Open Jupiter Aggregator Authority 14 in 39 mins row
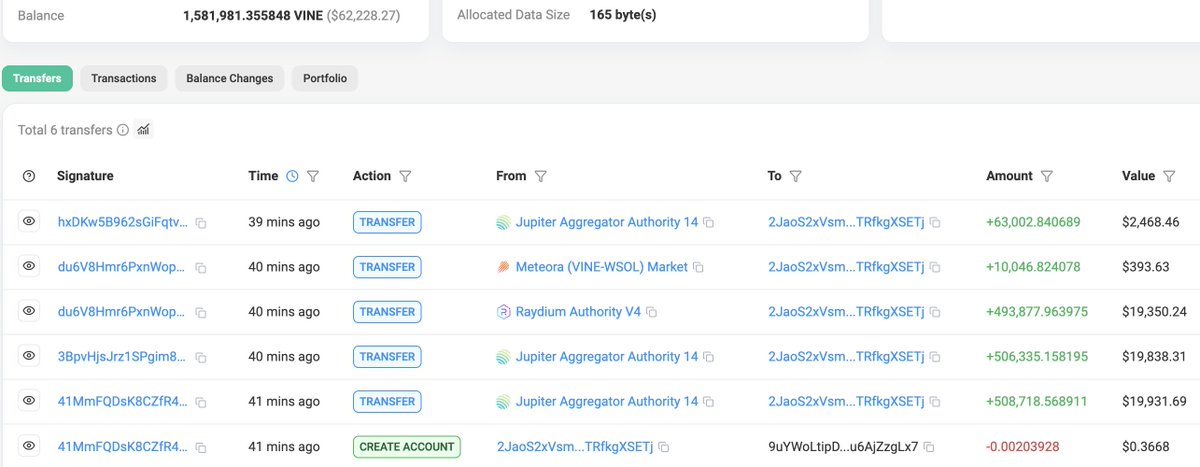1200x467 pixels. pyautogui.click(x=607, y=222)
